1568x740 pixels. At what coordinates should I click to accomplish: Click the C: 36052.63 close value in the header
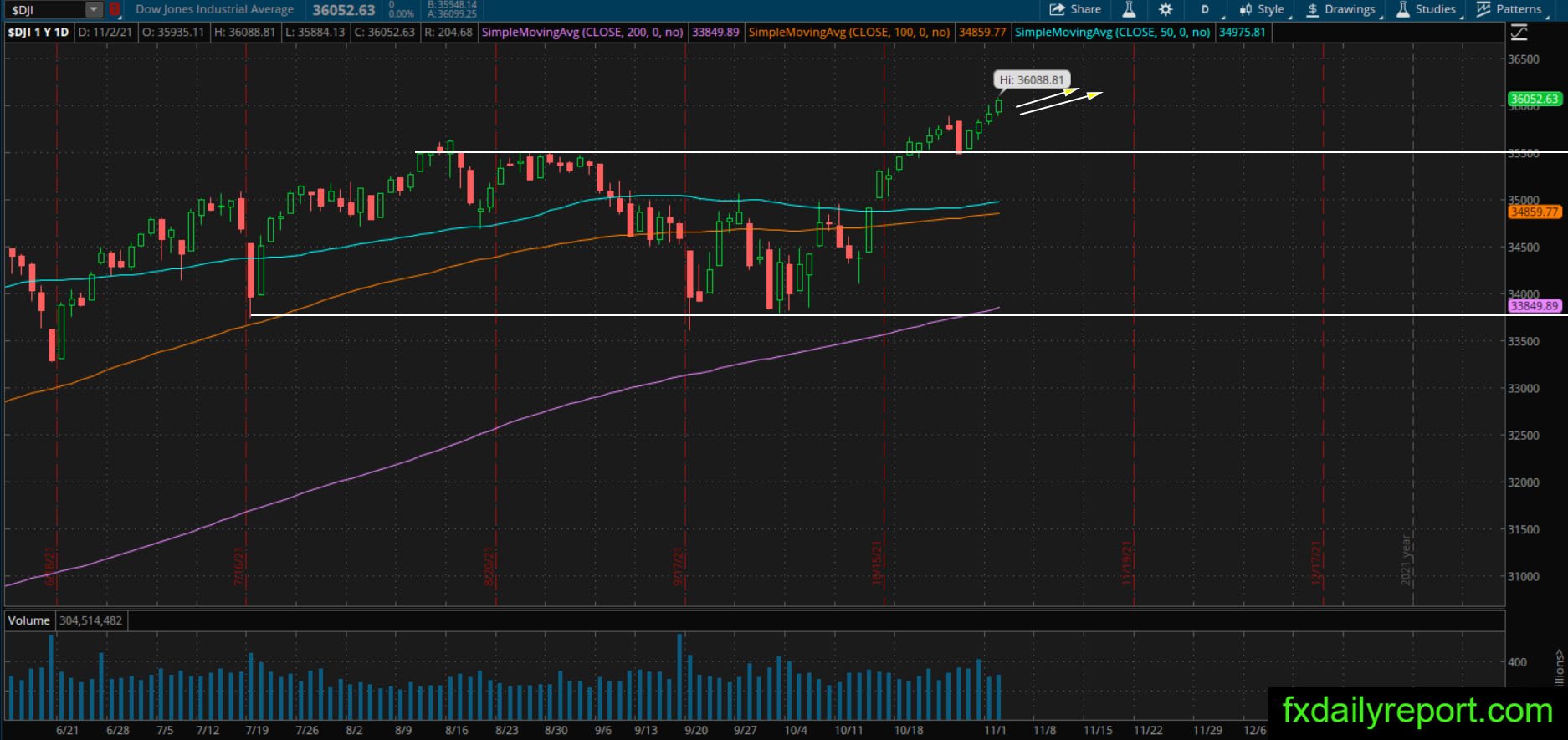coord(384,33)
